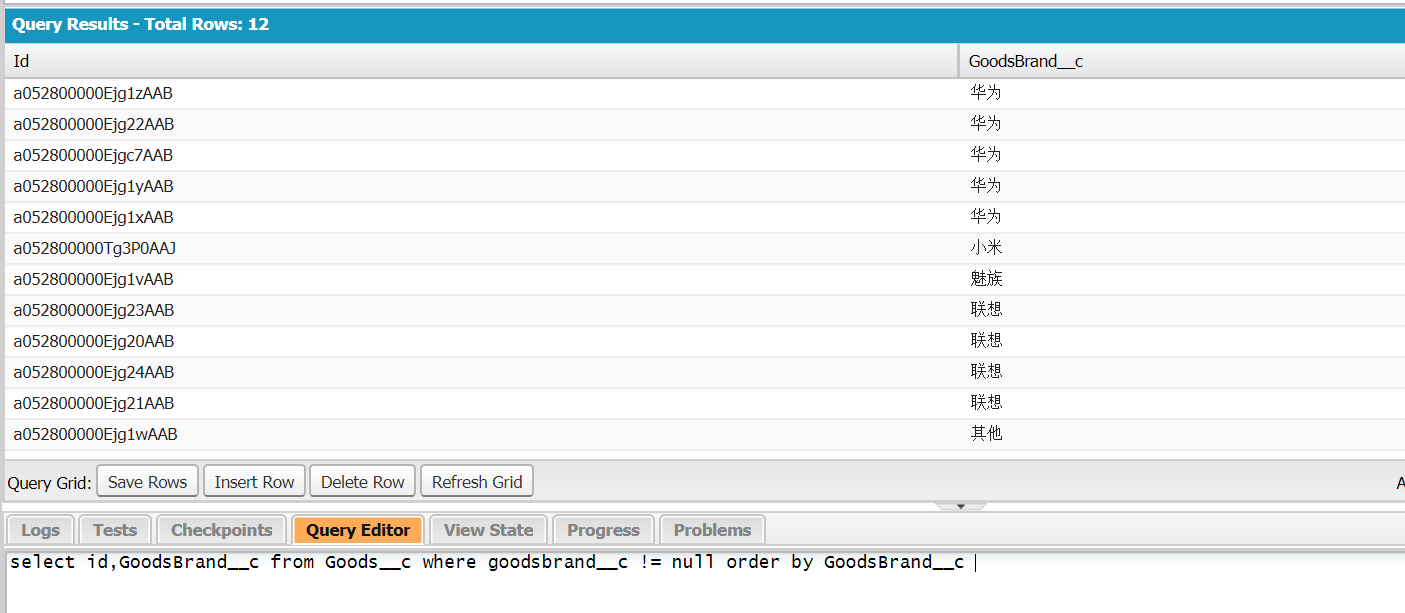This screenshot has height=613, width=1405.
Task: Select Id cell a052800000Ejg22AAB
Action: pyautogui.click(x=481, y=124)
